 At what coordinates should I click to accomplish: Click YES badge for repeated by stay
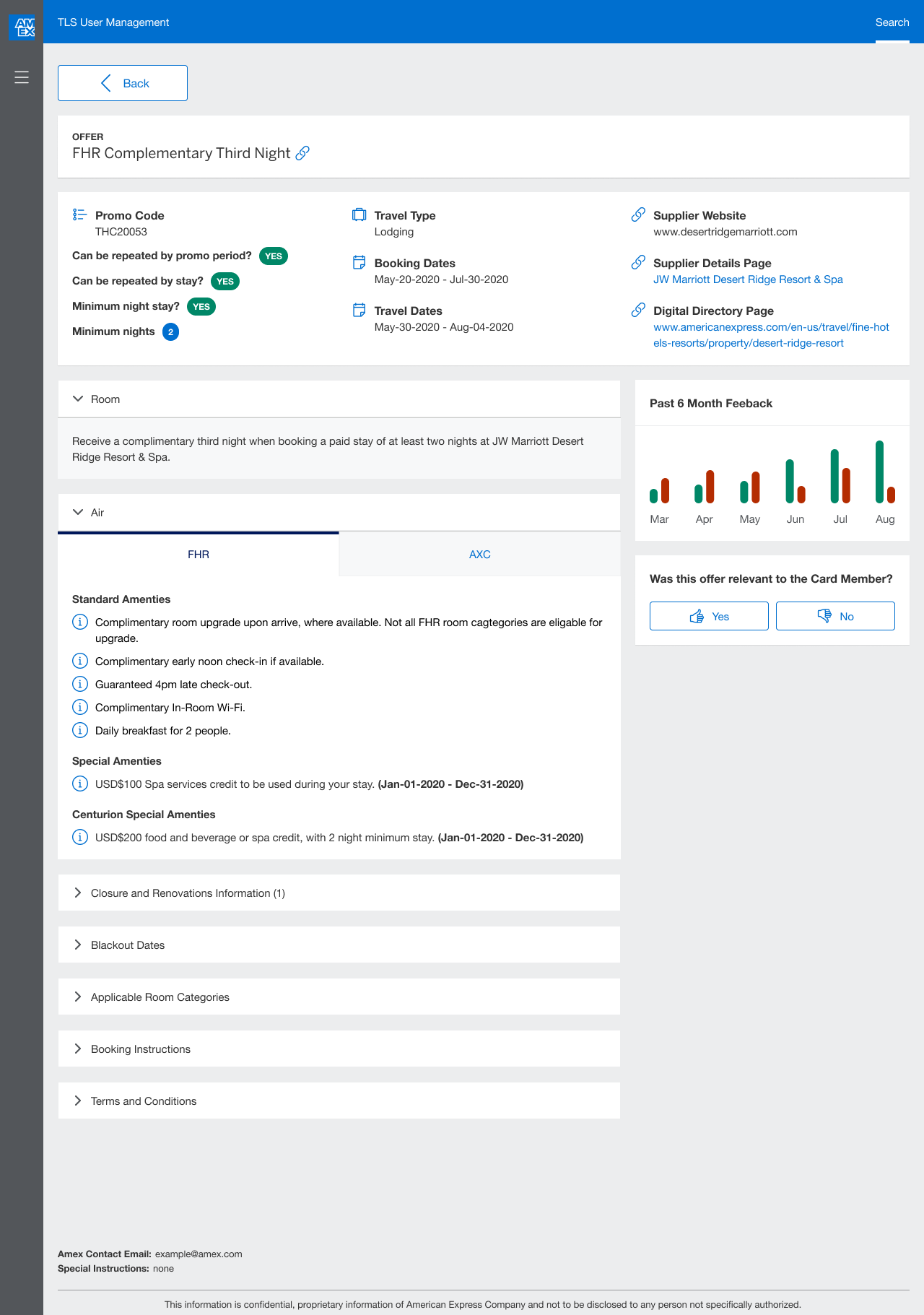pos(225,282)
